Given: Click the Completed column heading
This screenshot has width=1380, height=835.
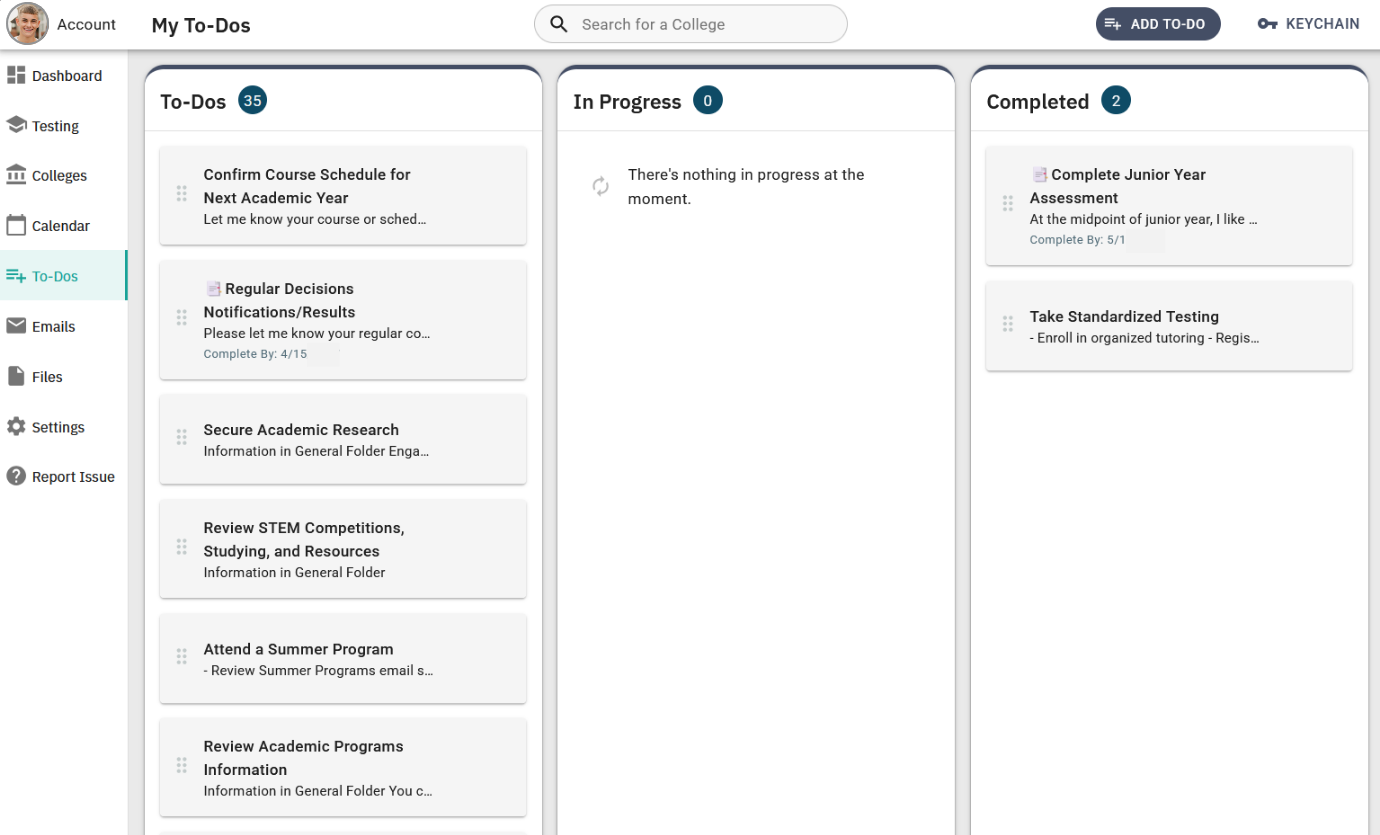Looking at the screenshot, I should (x=1037, y=101).
